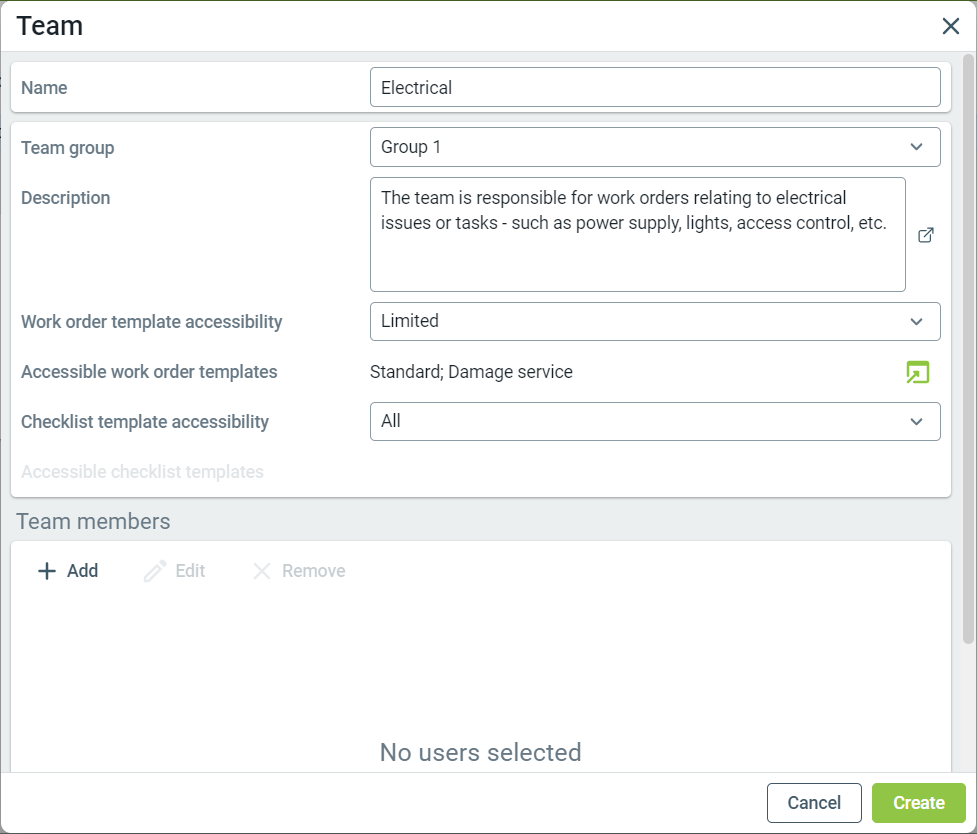Click the Team dialog title

point(49,26)
